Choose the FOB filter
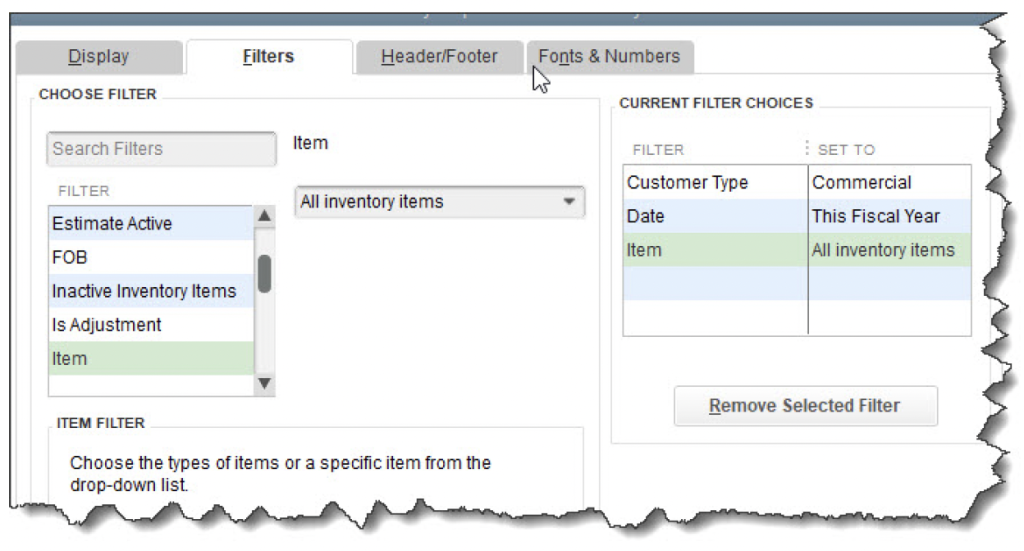 click(150, 258)
